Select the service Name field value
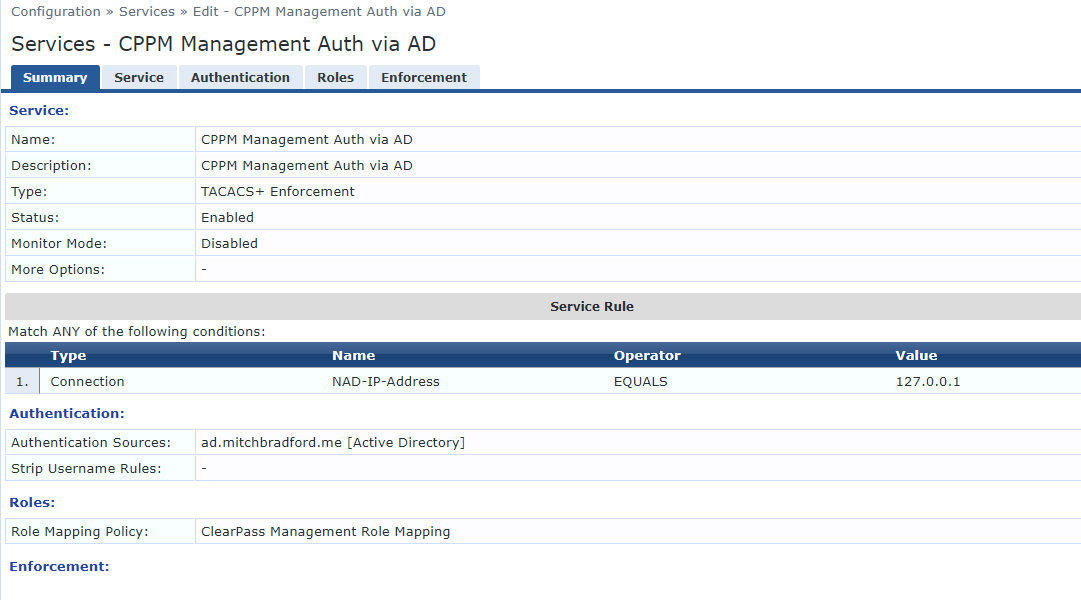 click(306, 139)
